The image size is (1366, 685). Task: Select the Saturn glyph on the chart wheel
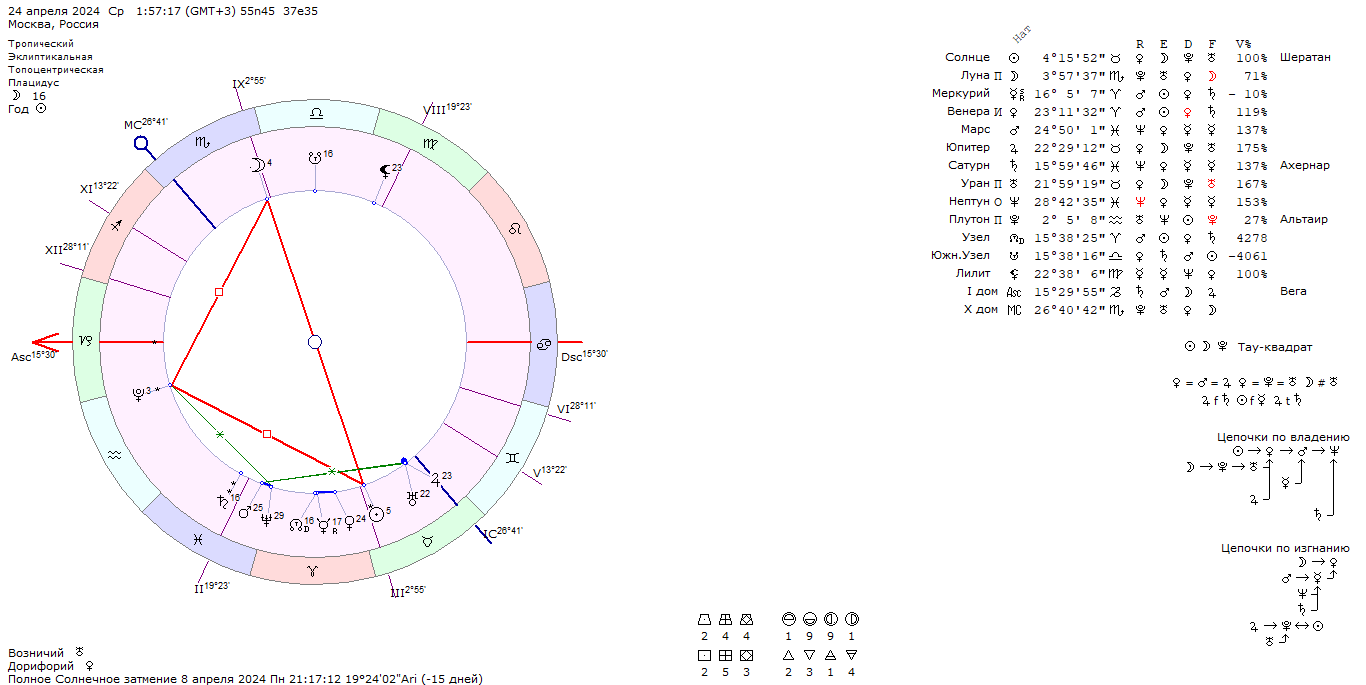click(x=221, y=499)
